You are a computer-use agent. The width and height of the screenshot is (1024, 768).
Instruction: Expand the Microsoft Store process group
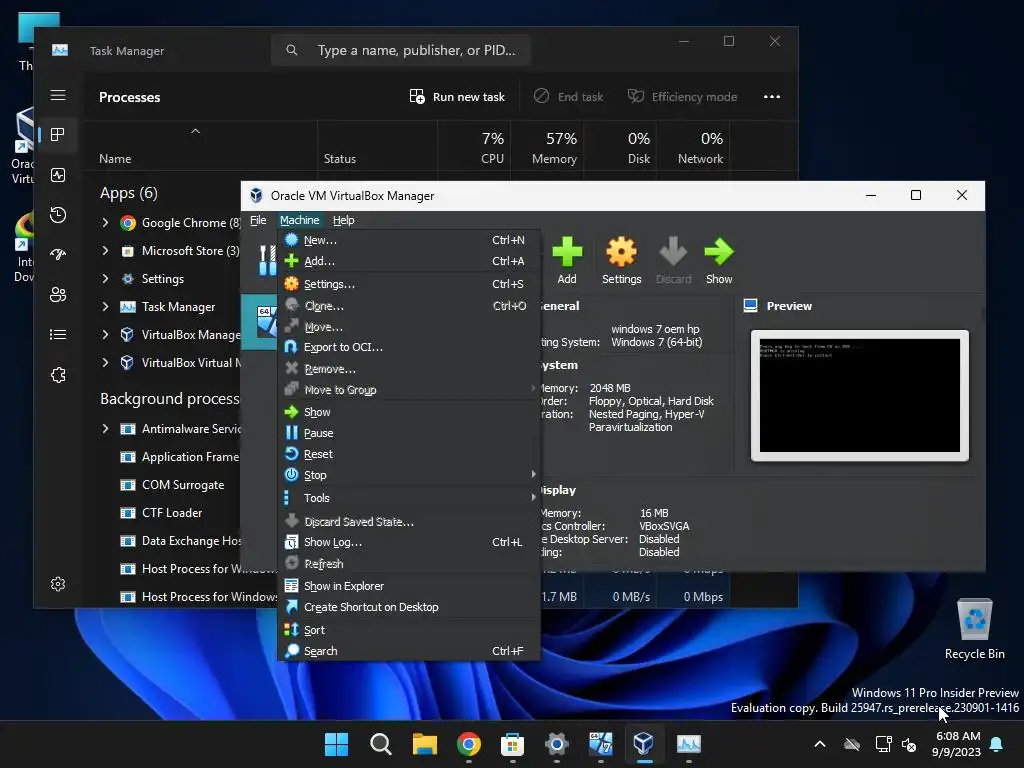click(x=105, y=250)
